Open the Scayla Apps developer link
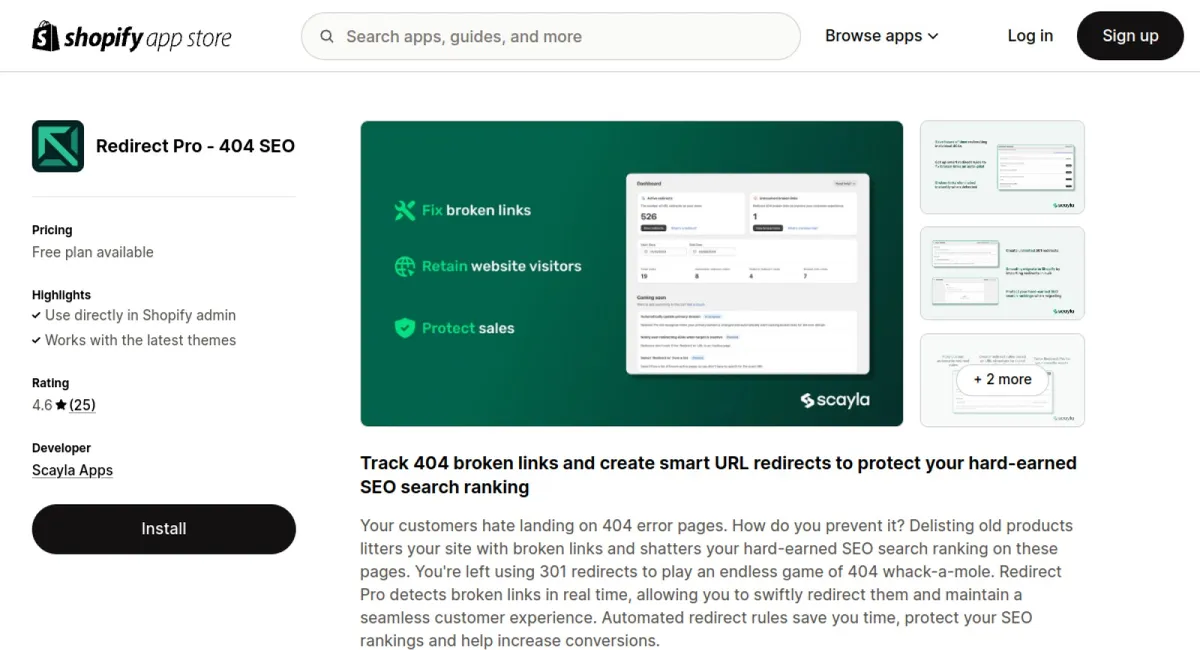Screen dimensions: 1200x650 click(x=72, y=470)
